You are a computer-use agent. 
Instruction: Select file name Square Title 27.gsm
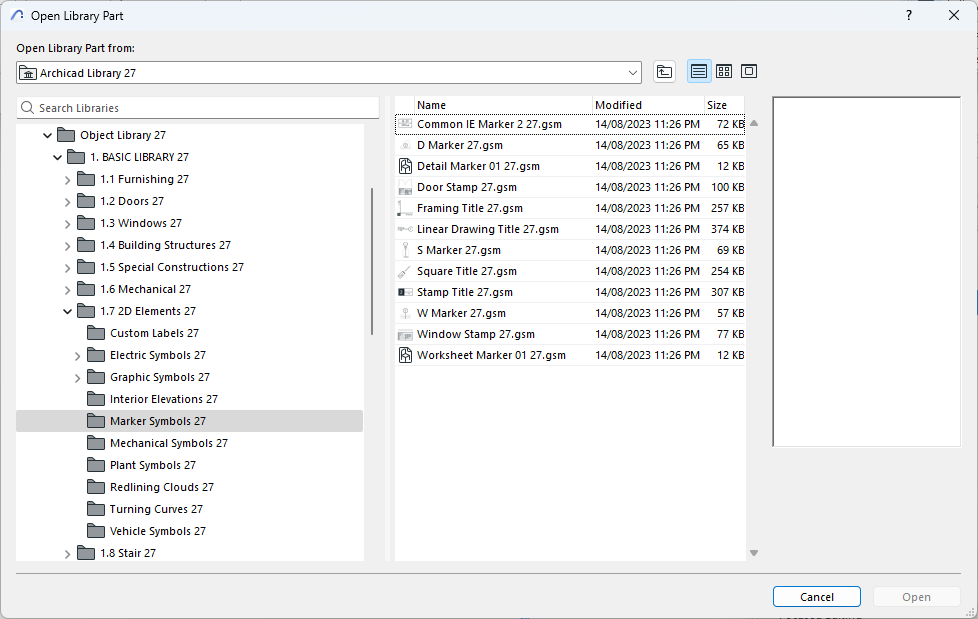tap(467, 271)
